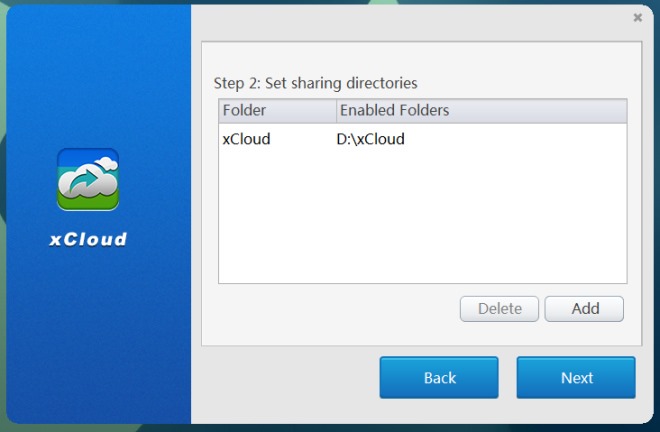660x432 pixels.
Task: Click the xCloud app logo icon
Action: (x=88, y=179)
